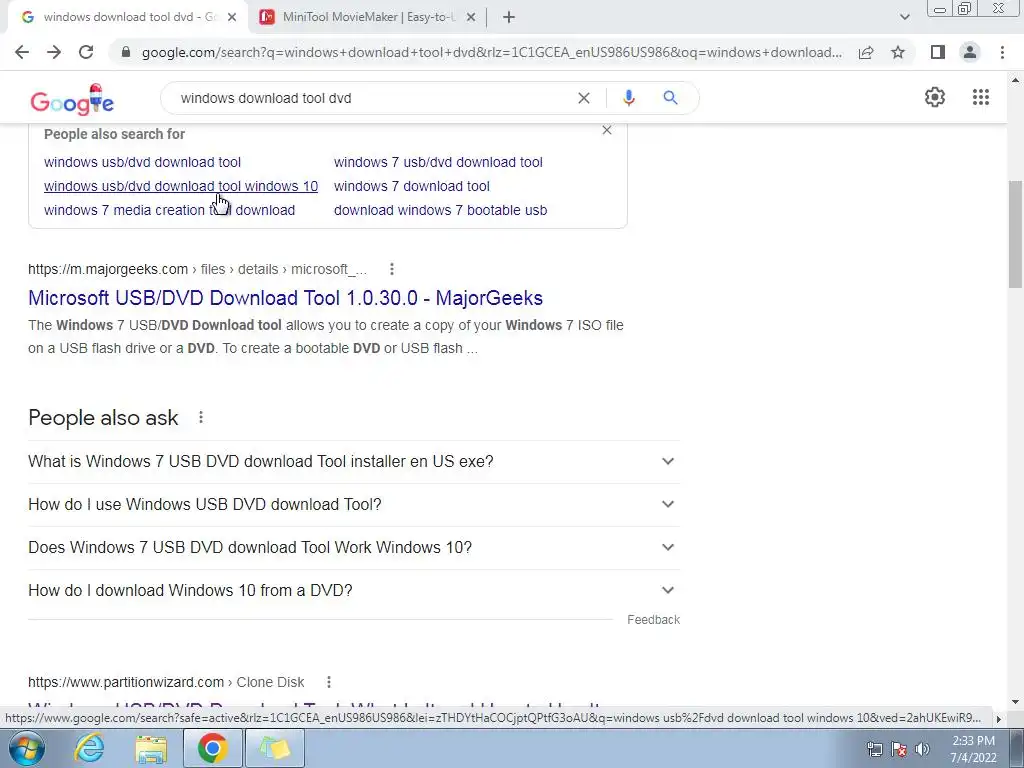Open 'windows 7 download tool' suggestion
Viewport: 1024px width, 768px height.
pyautogui.click(x=411, y=186)
